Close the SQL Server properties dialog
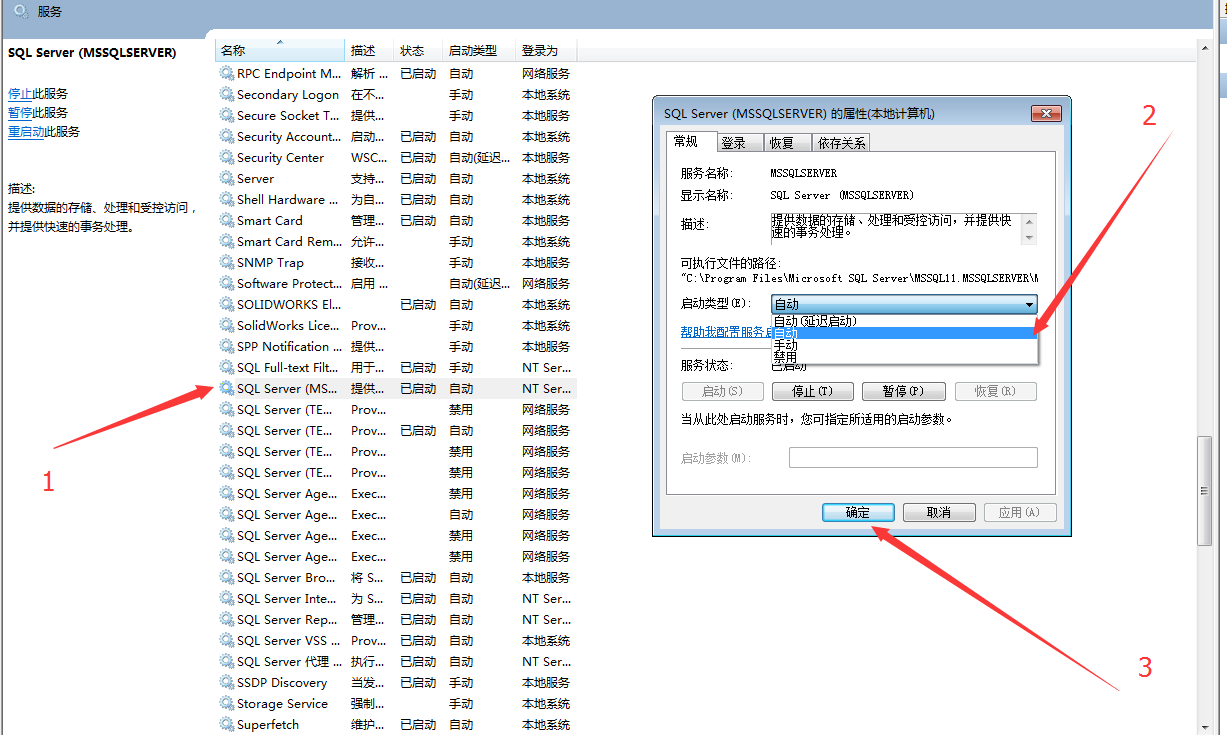Image resolution: width=1227 pixels, height=735 pixels. 1046,113
